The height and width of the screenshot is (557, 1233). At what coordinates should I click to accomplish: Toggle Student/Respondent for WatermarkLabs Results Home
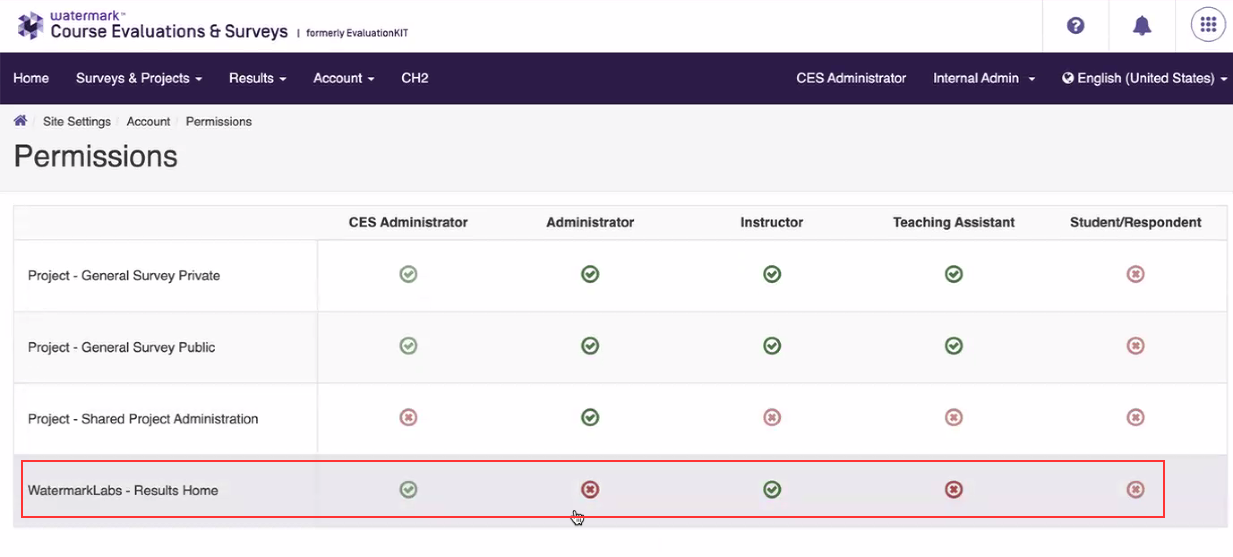point(1135,490)
